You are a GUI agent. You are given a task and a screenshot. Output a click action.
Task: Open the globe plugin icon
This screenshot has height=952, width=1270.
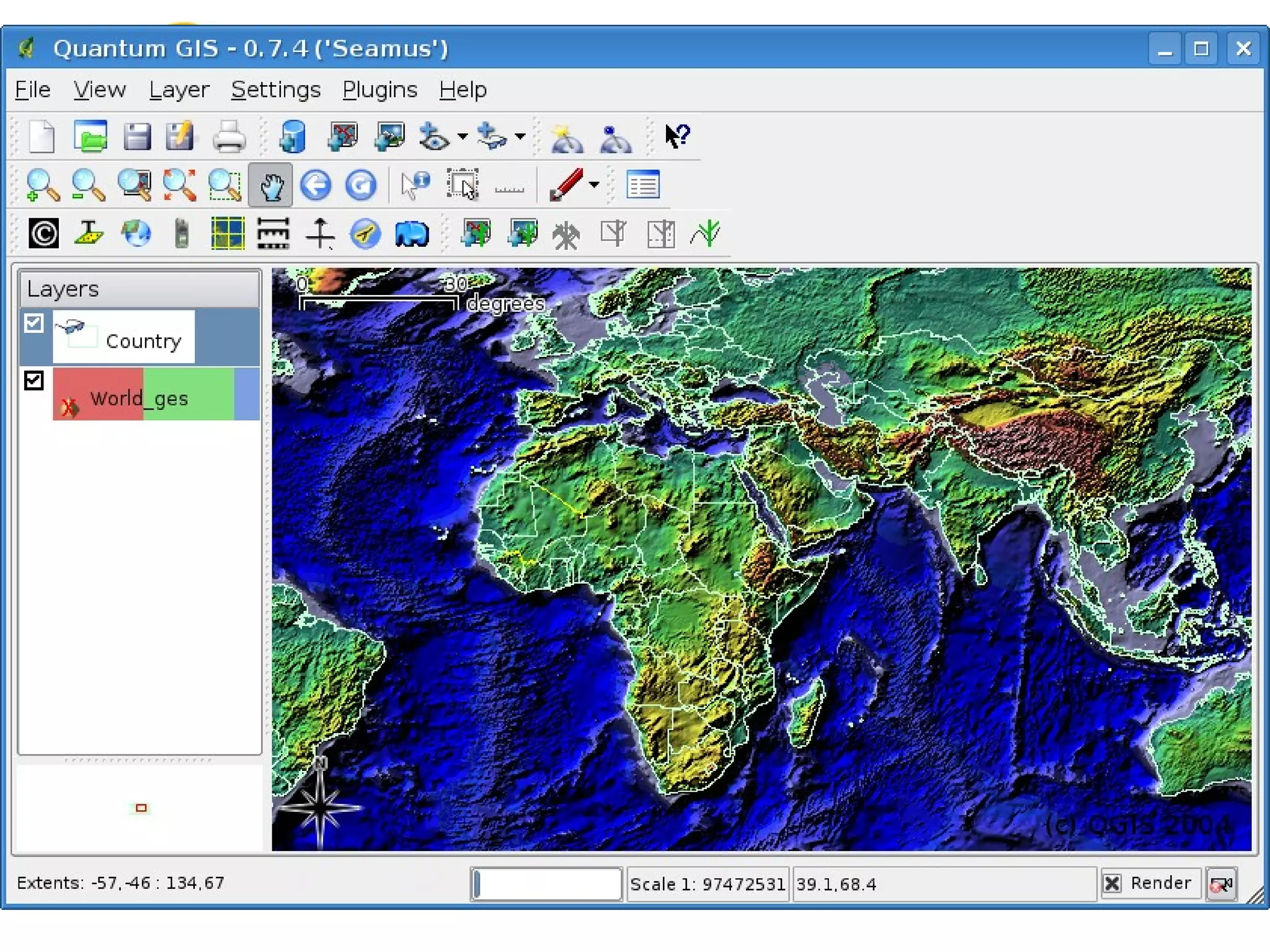(x=136, y=234)
